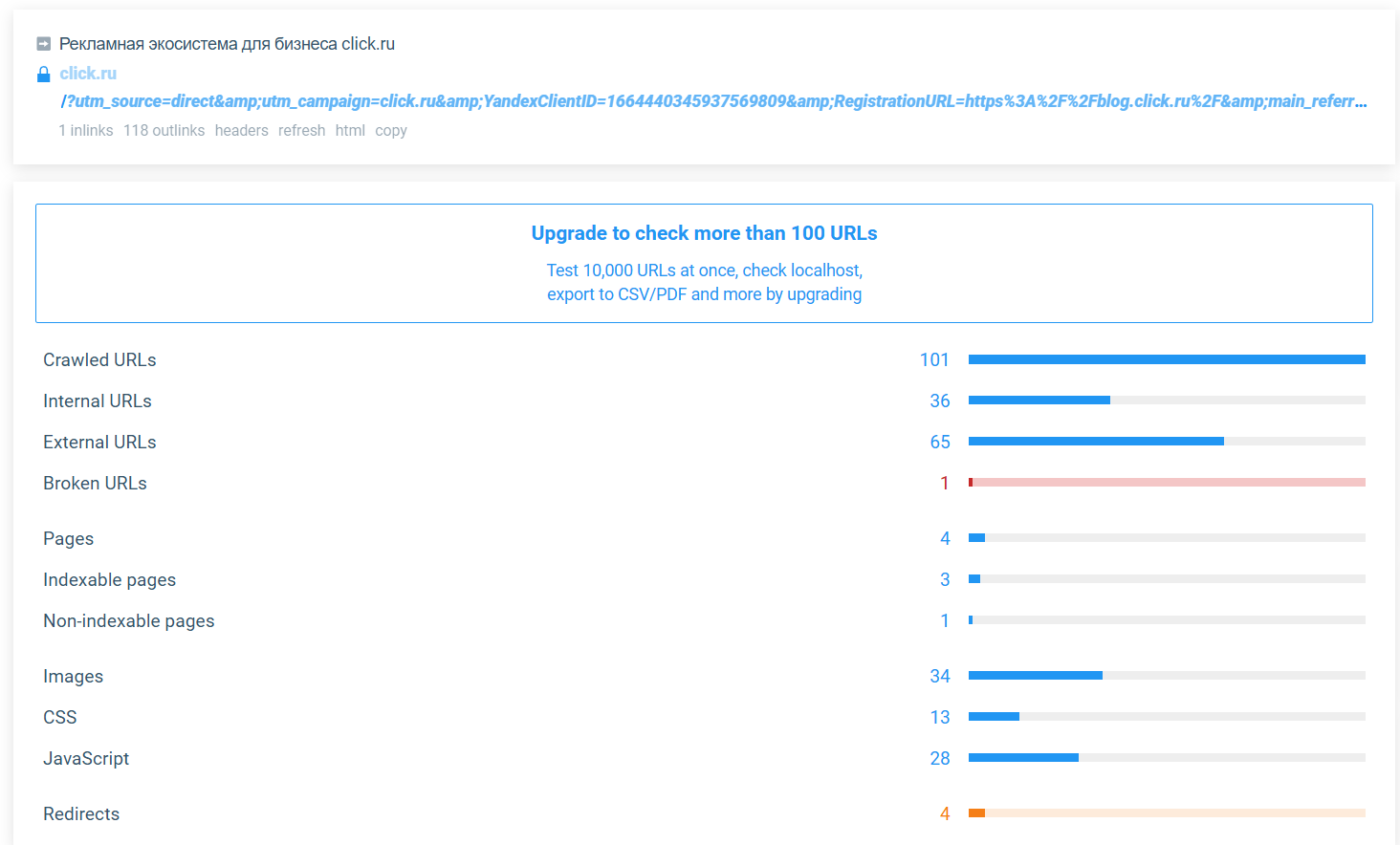Open the click.ru domain link

click(x=88, y=74)
